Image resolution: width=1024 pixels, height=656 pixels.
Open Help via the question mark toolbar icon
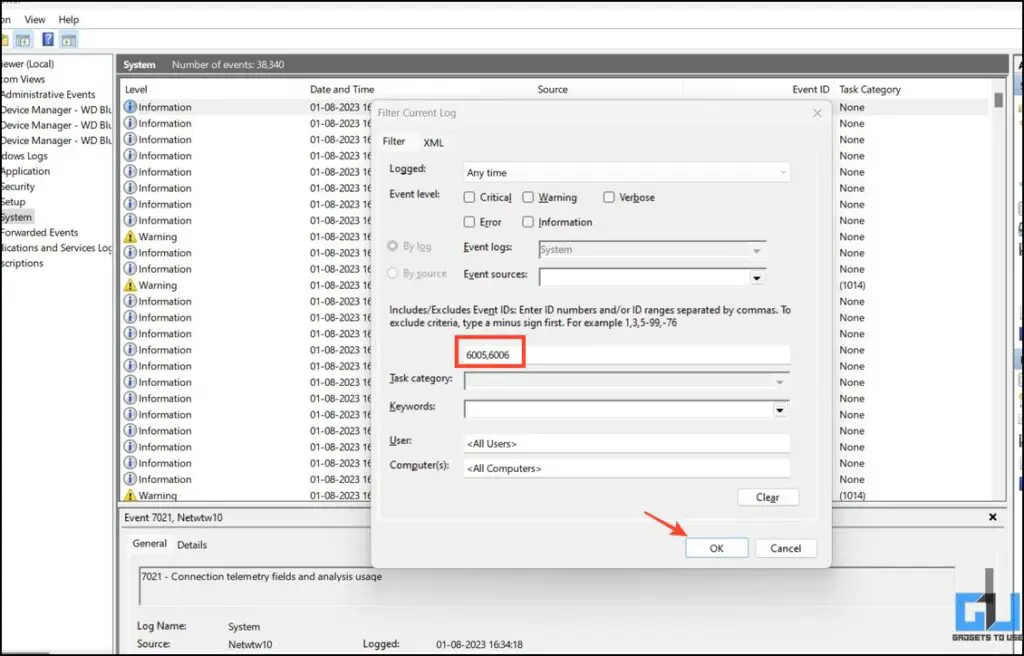[x=48, y=40]
